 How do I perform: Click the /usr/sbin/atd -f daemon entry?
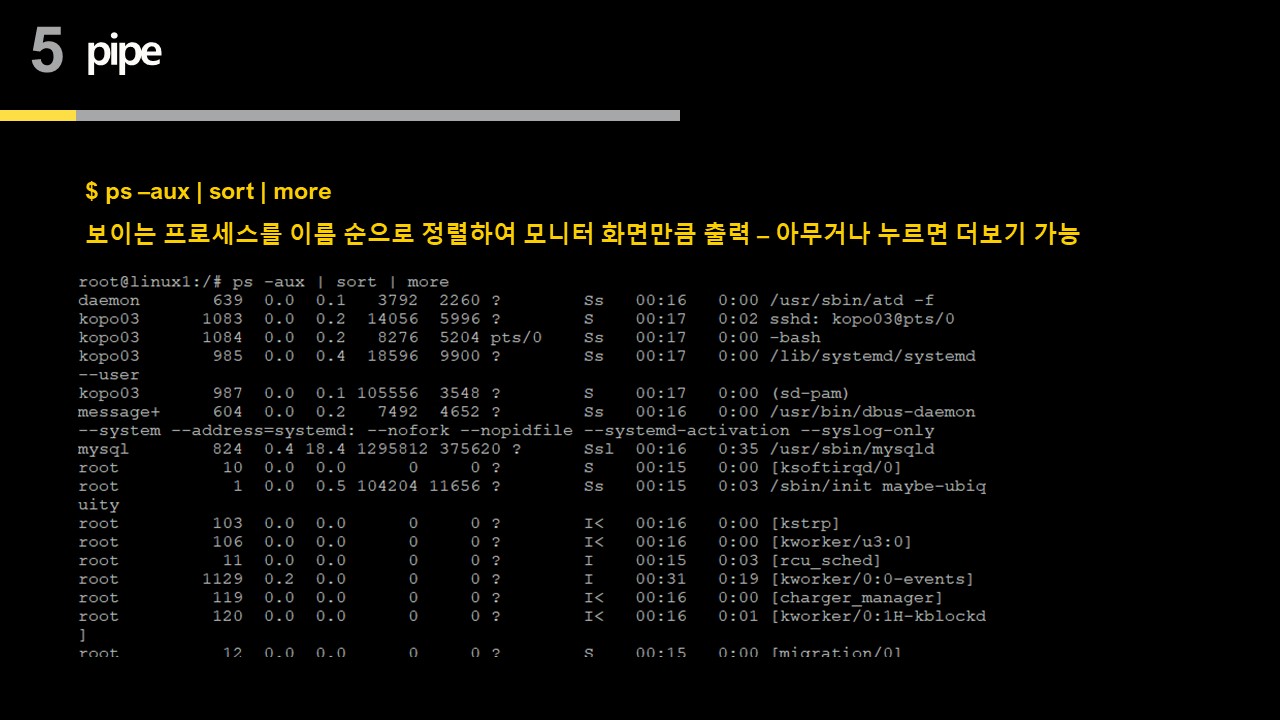pyautogui.click(x=851, y=300)
